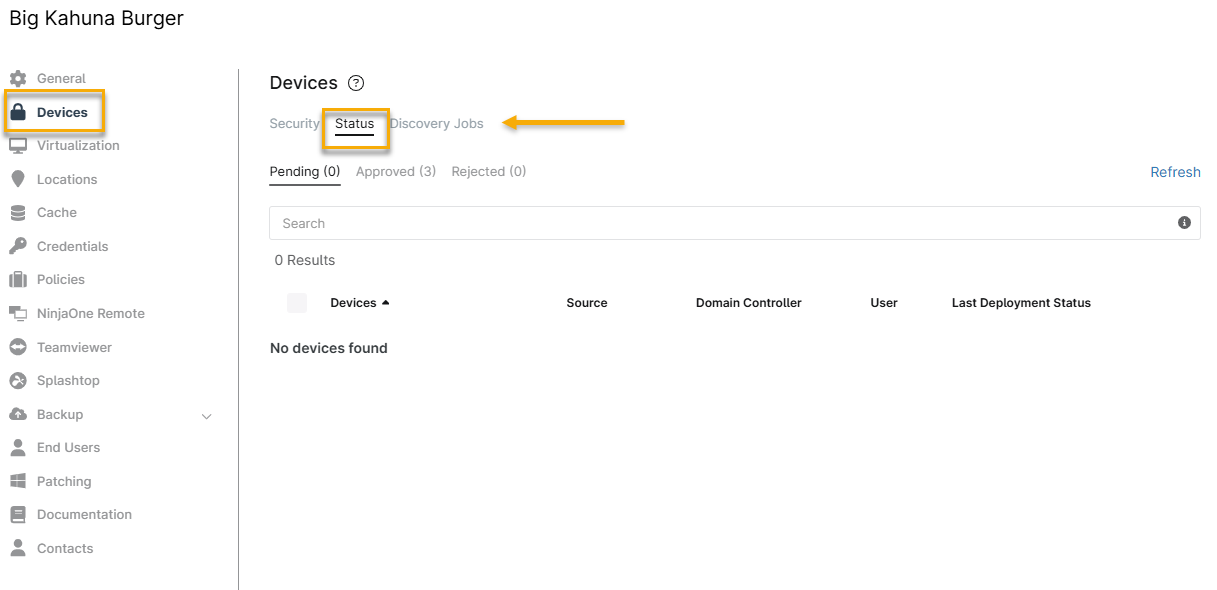The height and width of the screenshot is (590, 1217).
Task: Click the Splashtop icon in sidebar
Action: (17, 380)
